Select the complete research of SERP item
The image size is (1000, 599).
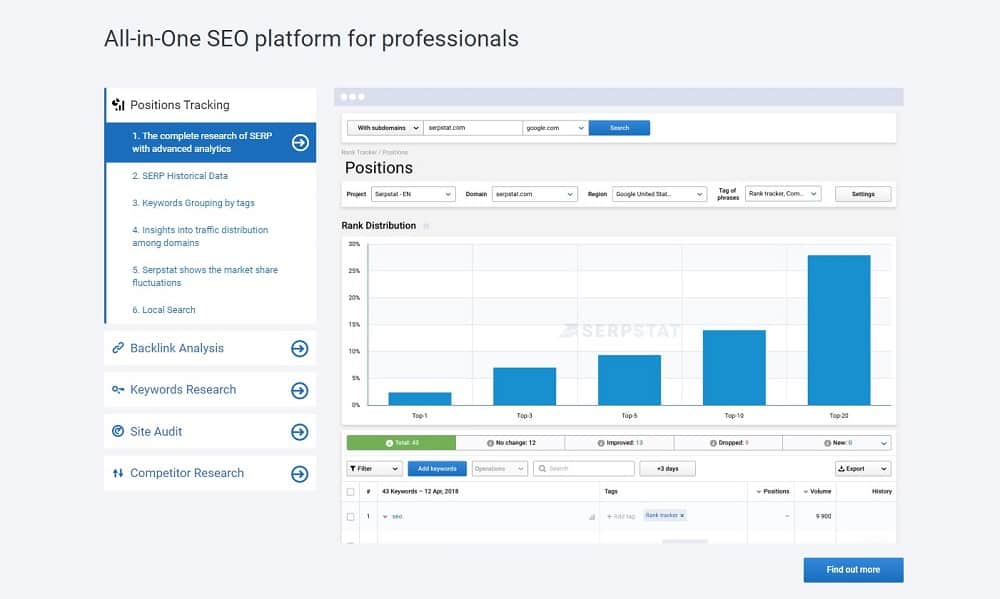tap(211, 142)
